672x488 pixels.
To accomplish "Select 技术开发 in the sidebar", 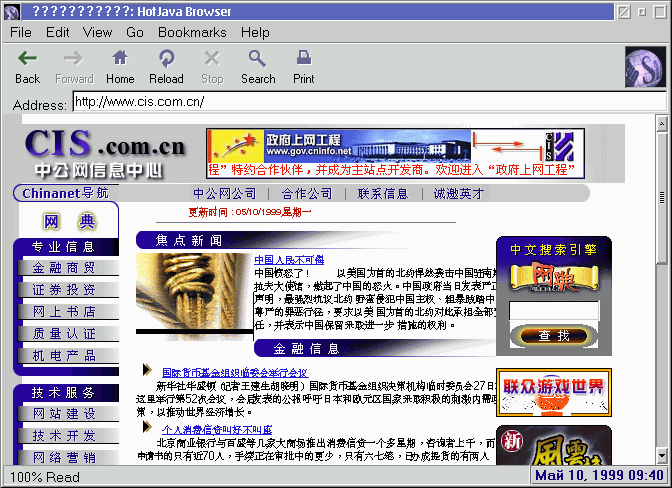I will (x=68, y=436).
